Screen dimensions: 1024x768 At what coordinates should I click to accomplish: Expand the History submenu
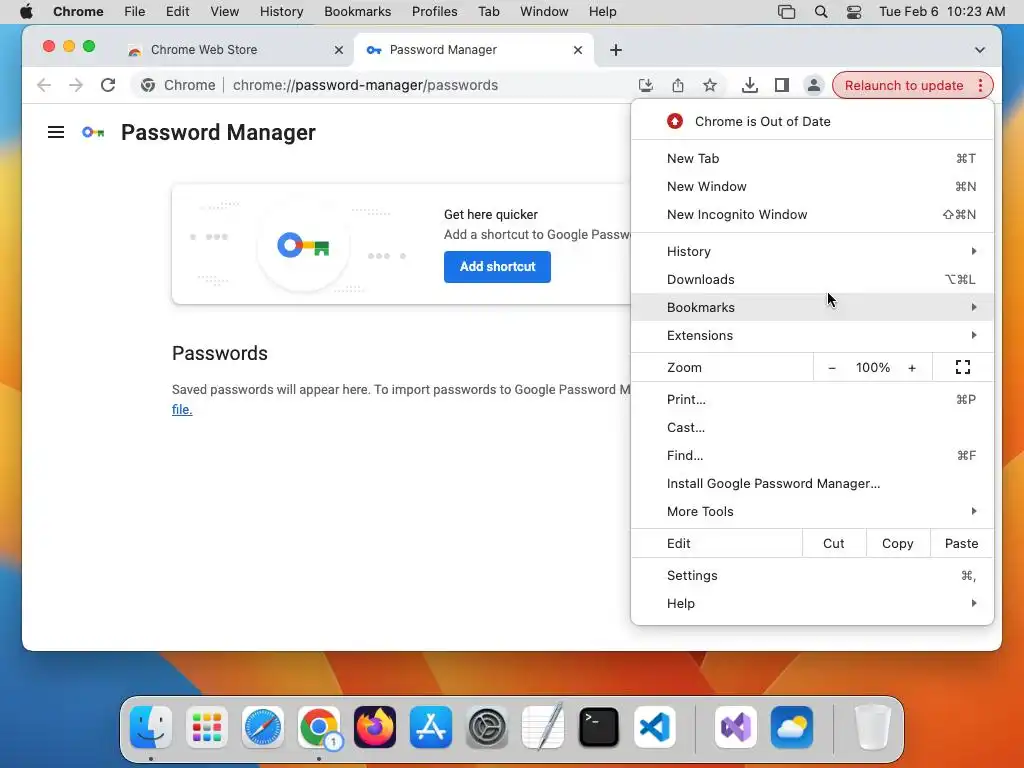point(812,251)
